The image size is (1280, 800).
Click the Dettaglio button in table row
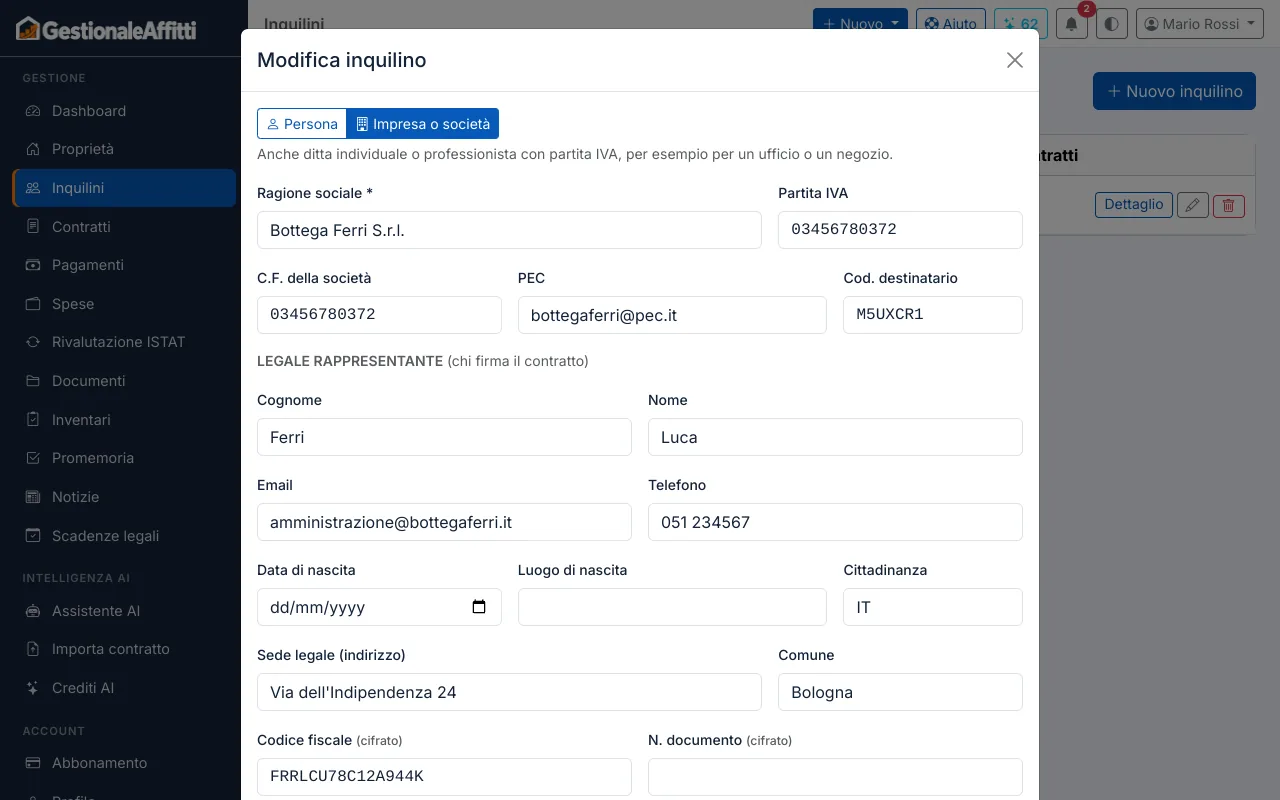coord(1134,205)
